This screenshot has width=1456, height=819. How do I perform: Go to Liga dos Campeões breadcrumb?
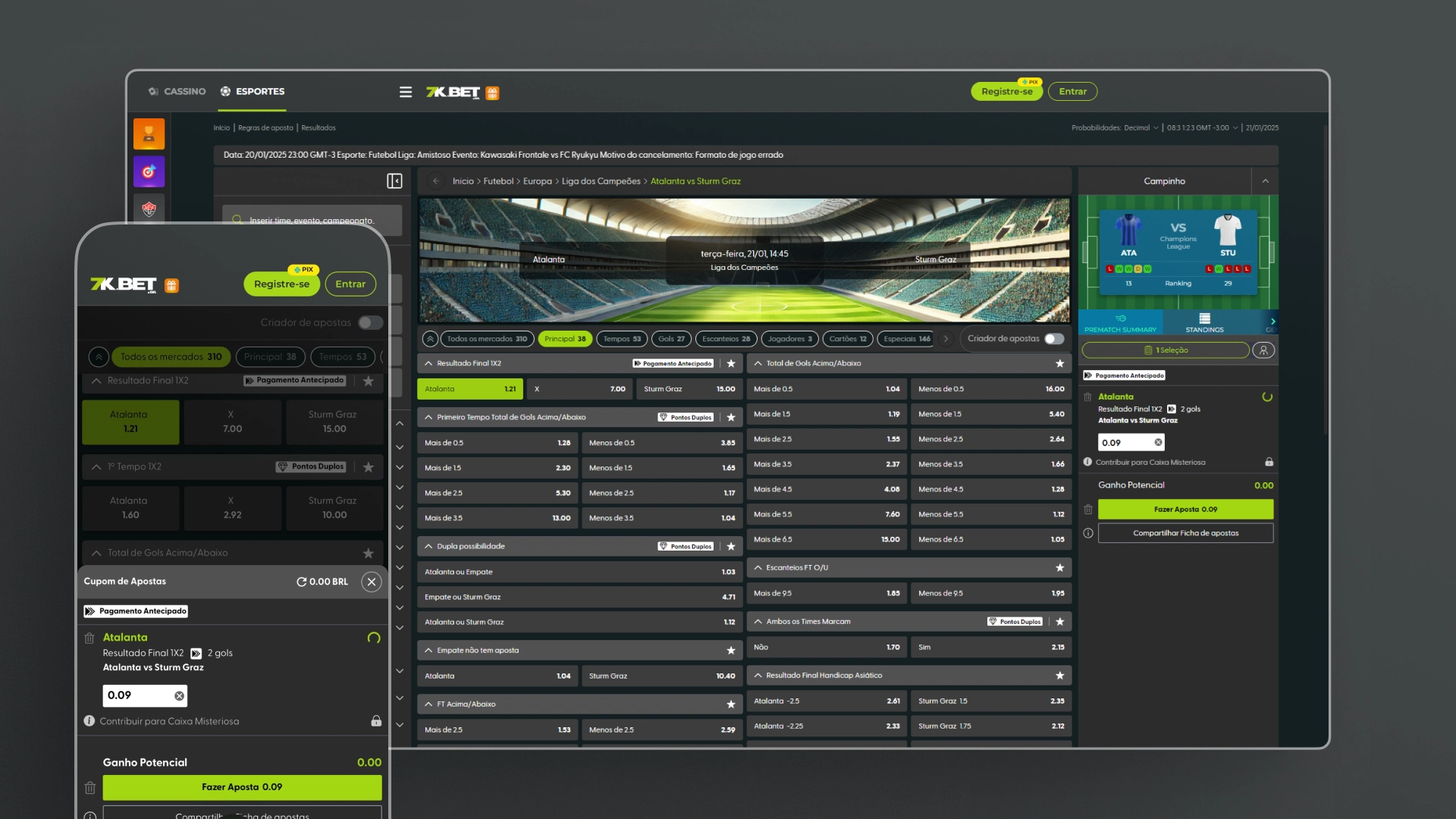click(x=601, y=181)
